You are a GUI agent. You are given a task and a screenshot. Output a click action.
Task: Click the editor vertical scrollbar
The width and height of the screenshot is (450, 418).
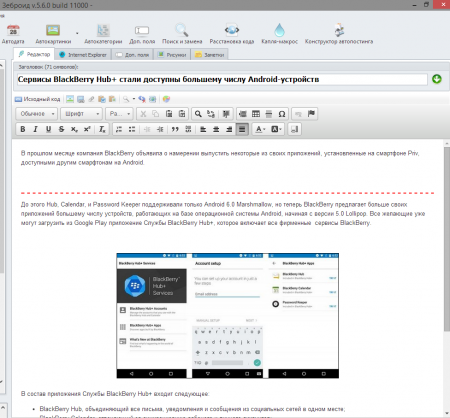(x=447, y=238)
